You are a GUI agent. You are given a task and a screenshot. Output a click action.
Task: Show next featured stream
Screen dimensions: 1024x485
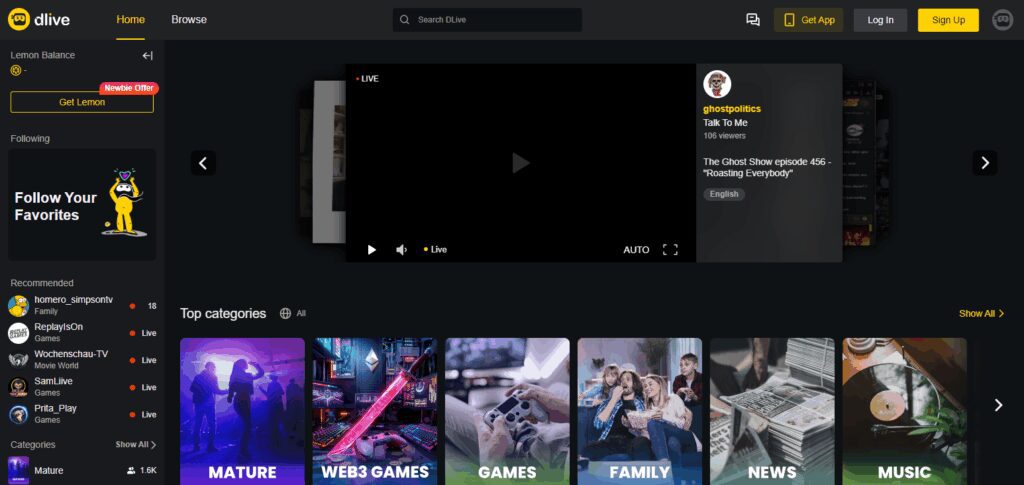(985, 163)
